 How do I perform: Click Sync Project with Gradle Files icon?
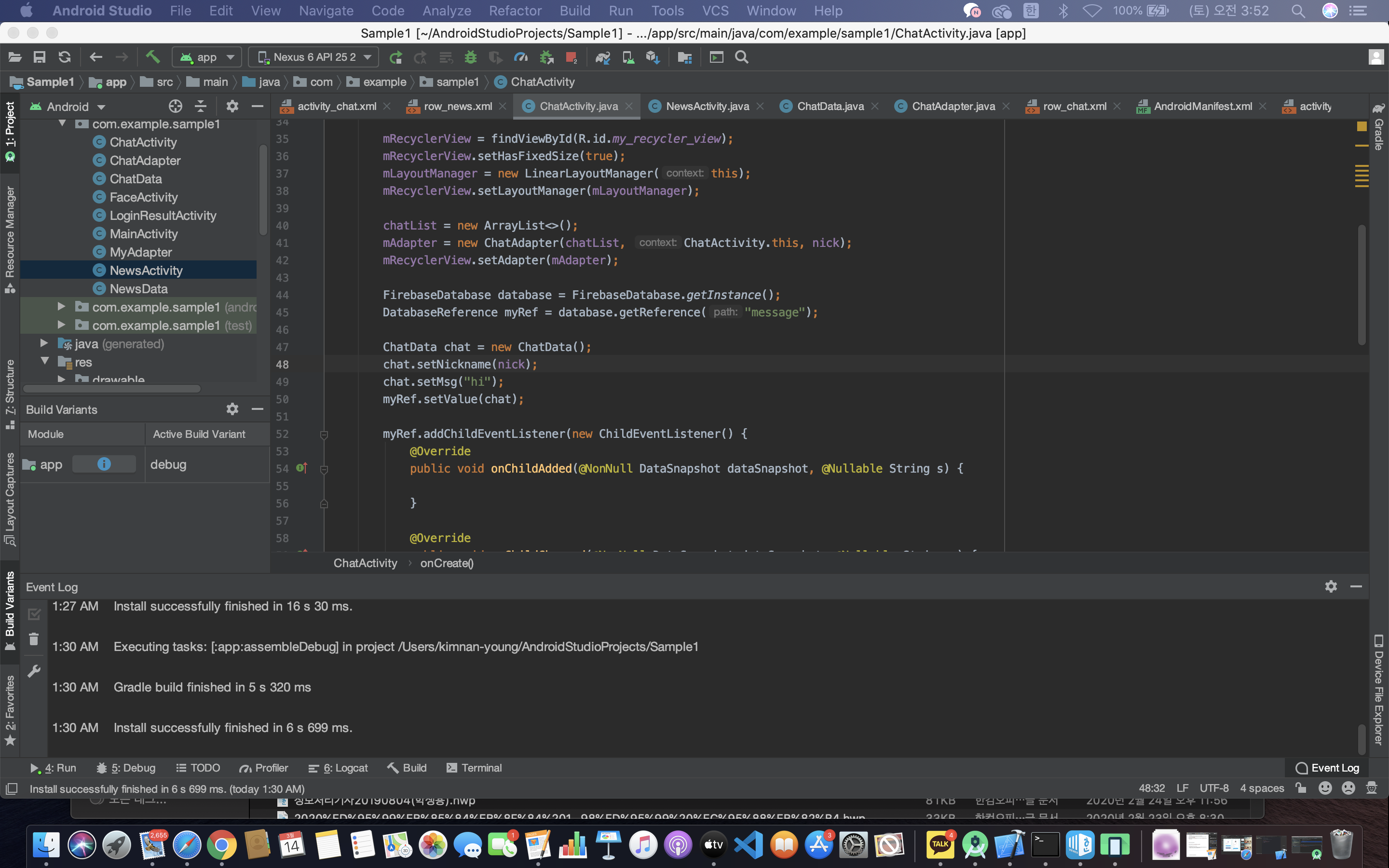602,57
